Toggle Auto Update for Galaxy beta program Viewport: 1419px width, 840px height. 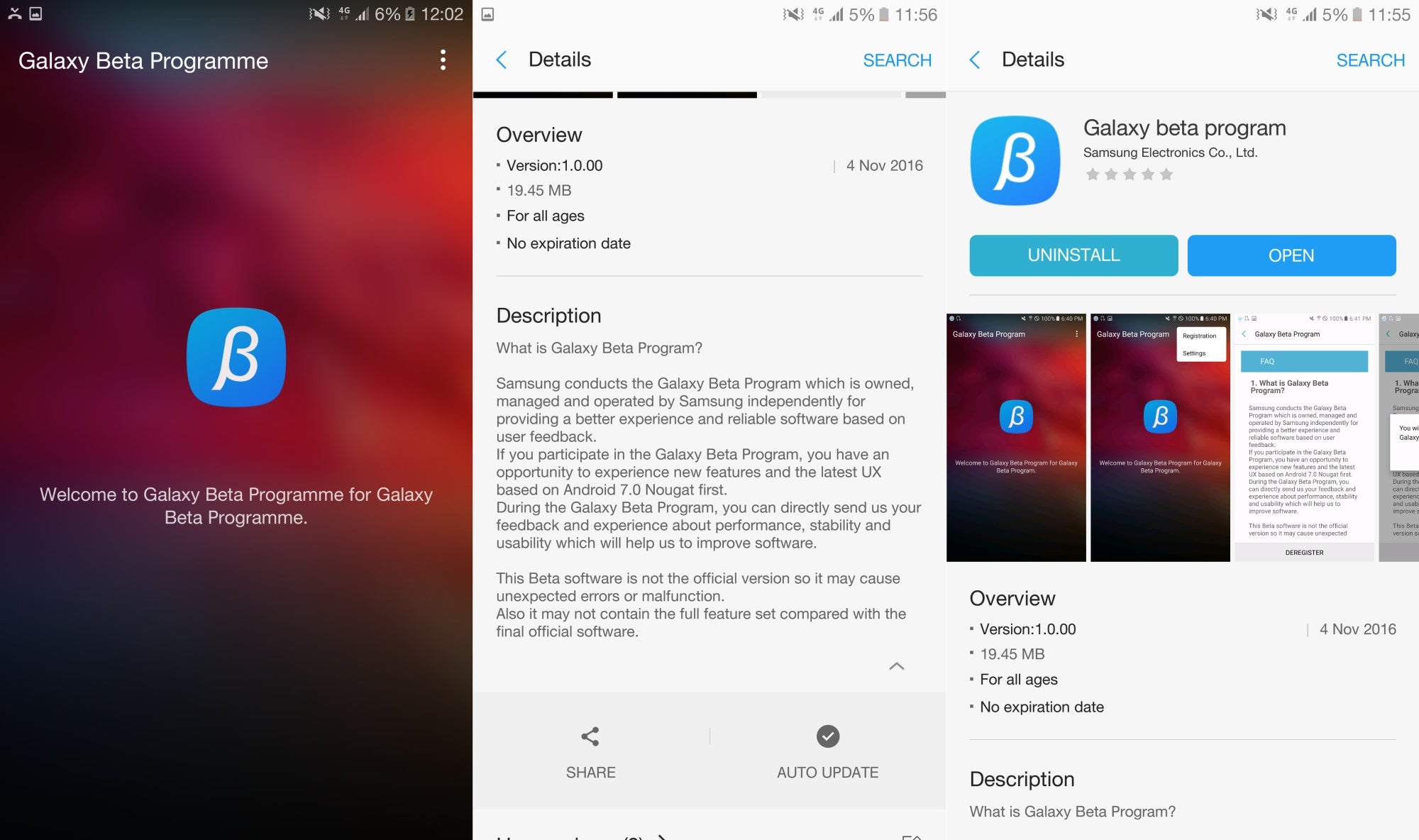(828, 750)
